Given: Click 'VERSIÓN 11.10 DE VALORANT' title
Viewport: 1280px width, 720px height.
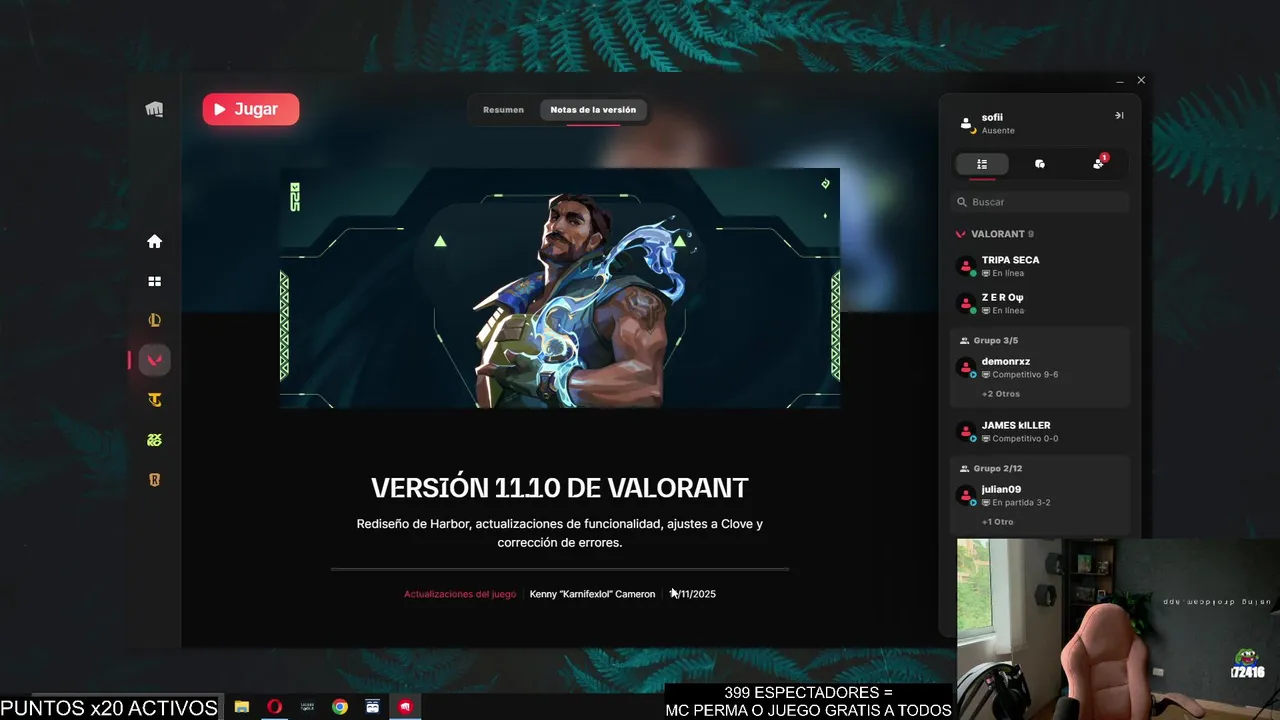Looking at the screenshot, I should click(x=560, y=488).
